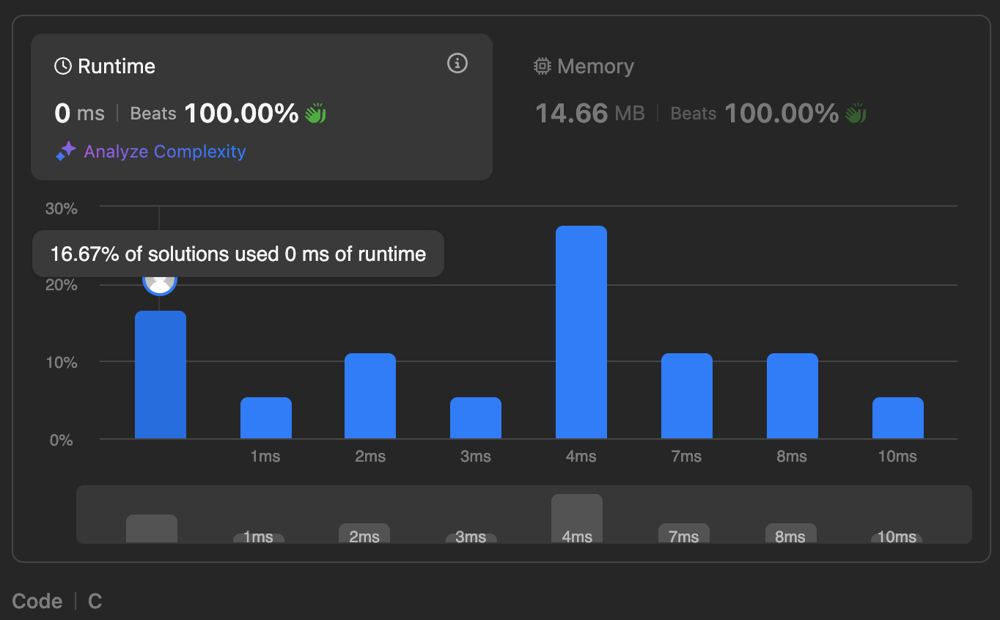1000x620 pixels.
Task: Click the user avatar marker above first bar
Action: tap(160, 283)
